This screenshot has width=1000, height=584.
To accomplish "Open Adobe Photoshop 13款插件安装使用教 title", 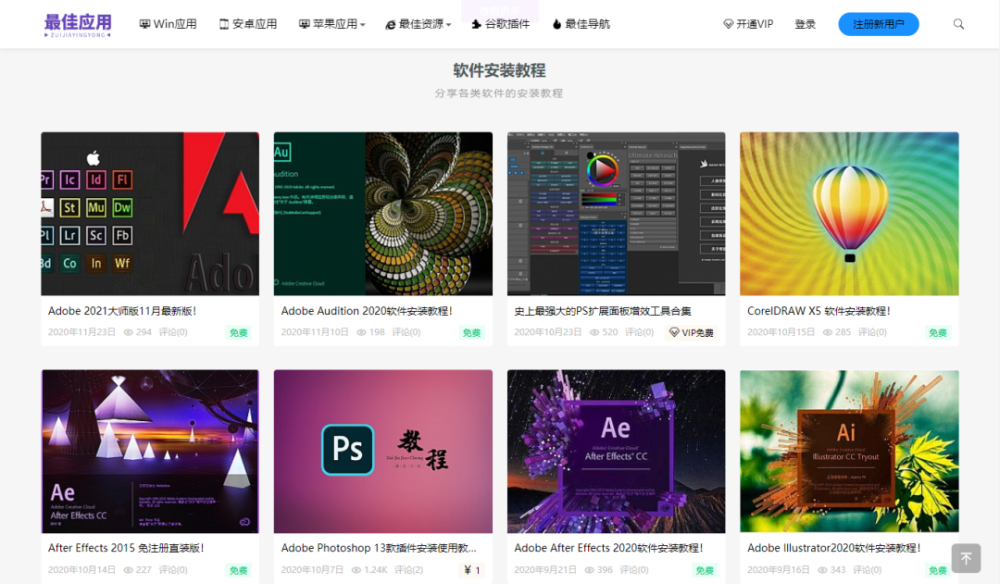I will point(379,548).
